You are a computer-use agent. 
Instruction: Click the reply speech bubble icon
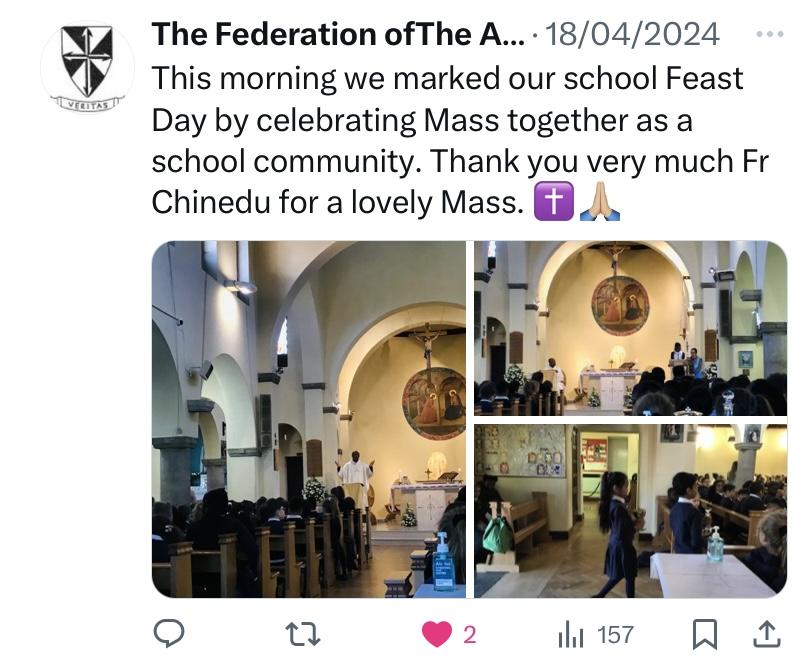[169, 634]
